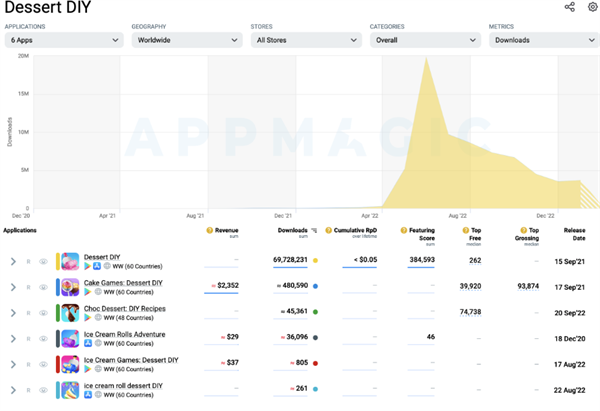Click App Store icon under ice cream roll dessert DIY

tap(88, 395)
